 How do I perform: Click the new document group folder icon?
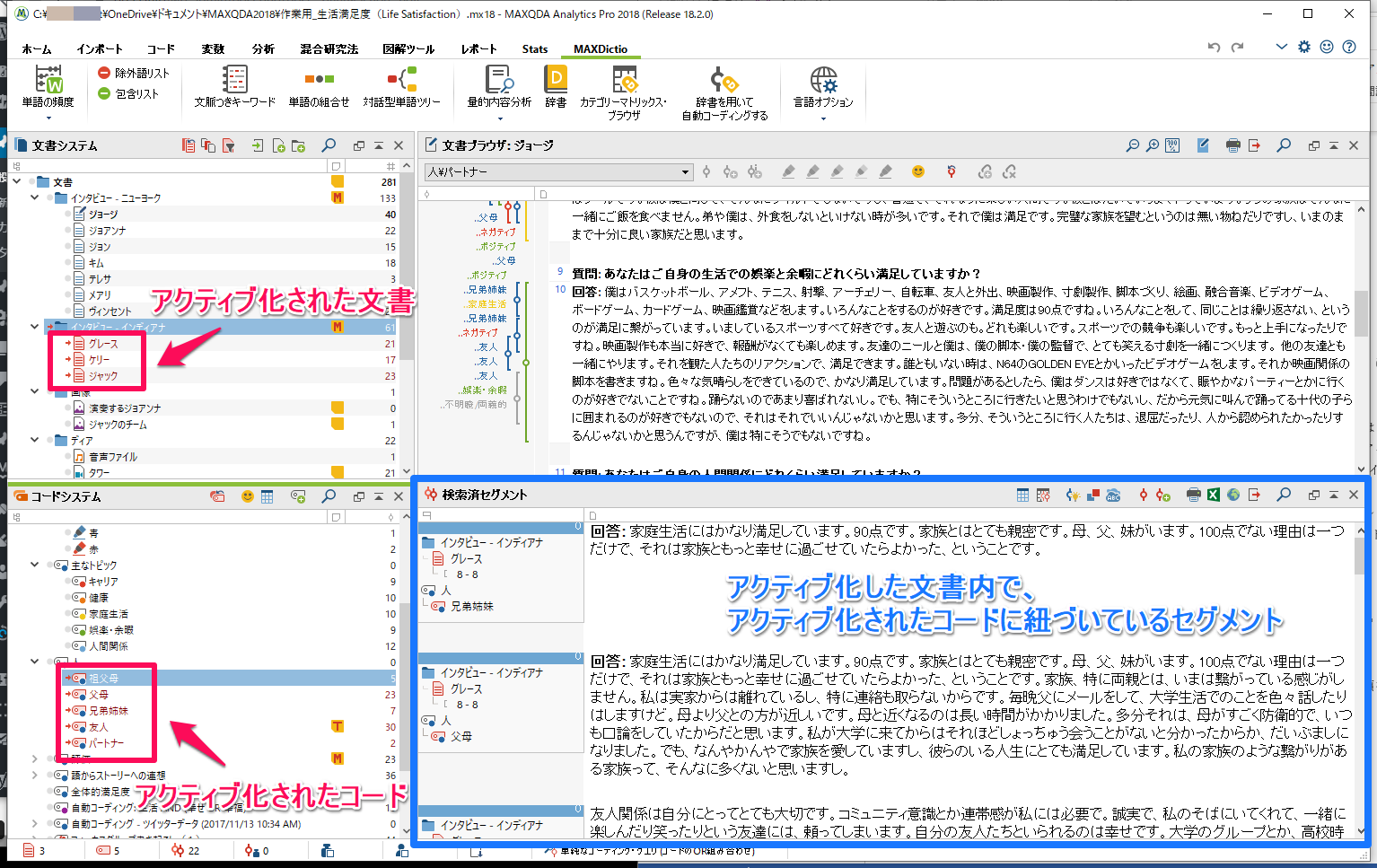298,145
